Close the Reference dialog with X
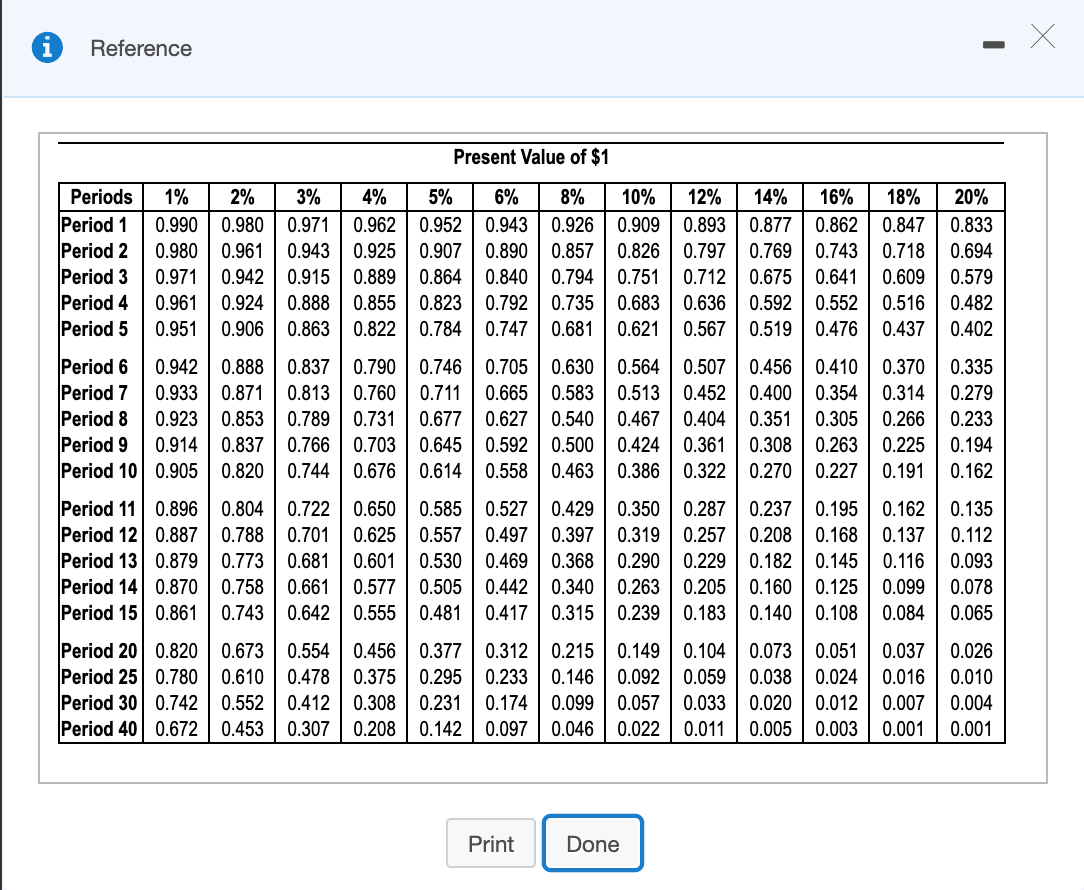The width and height of the screenshot is (1084, 890). tap(1043, 36)
